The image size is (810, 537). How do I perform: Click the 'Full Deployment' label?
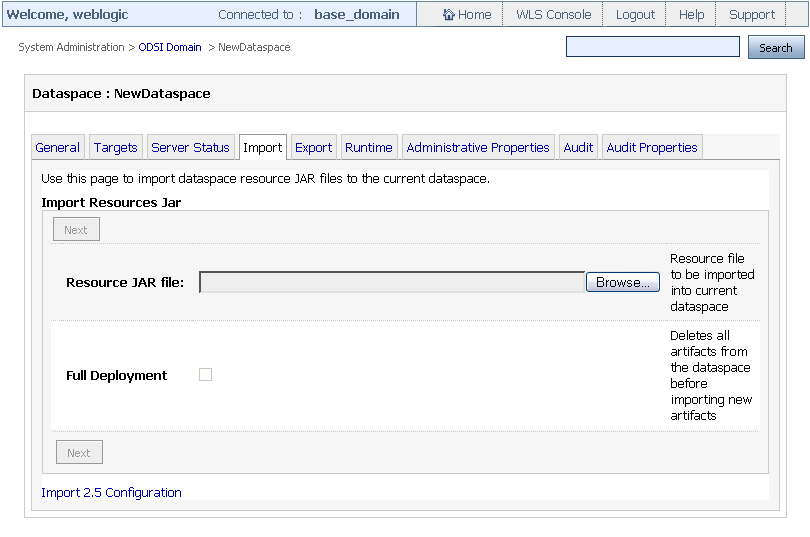pos(116,375)
